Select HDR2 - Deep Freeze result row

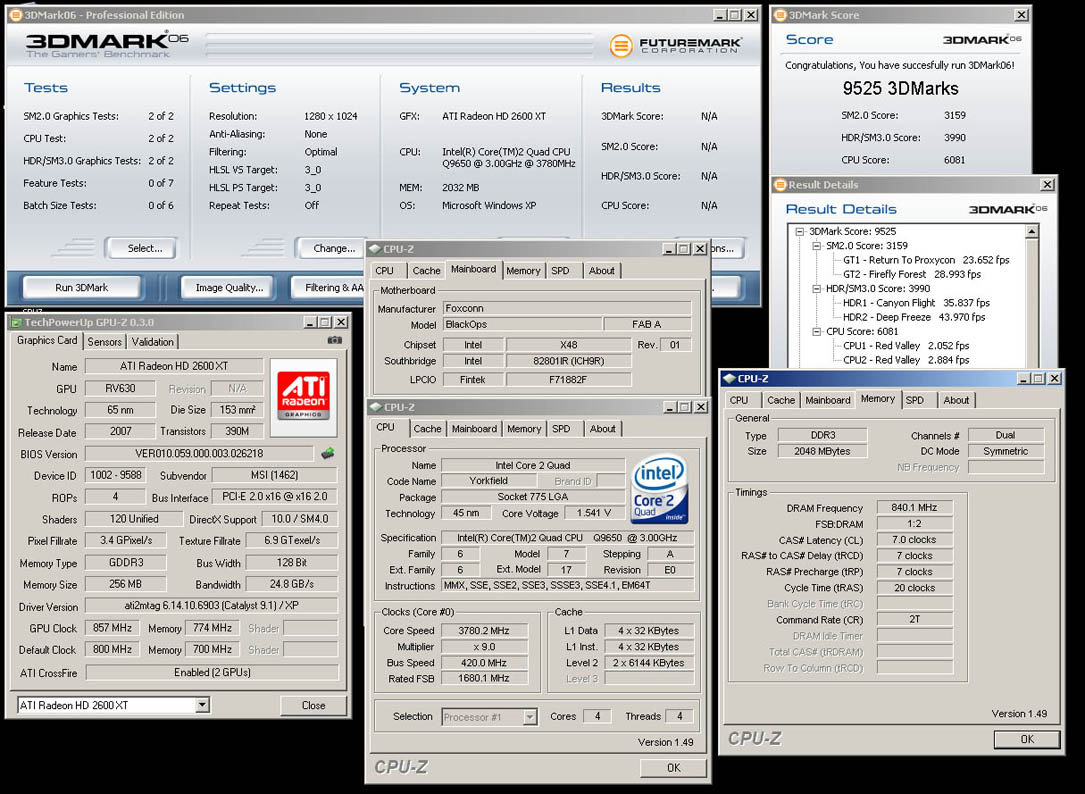pos(913,317)
